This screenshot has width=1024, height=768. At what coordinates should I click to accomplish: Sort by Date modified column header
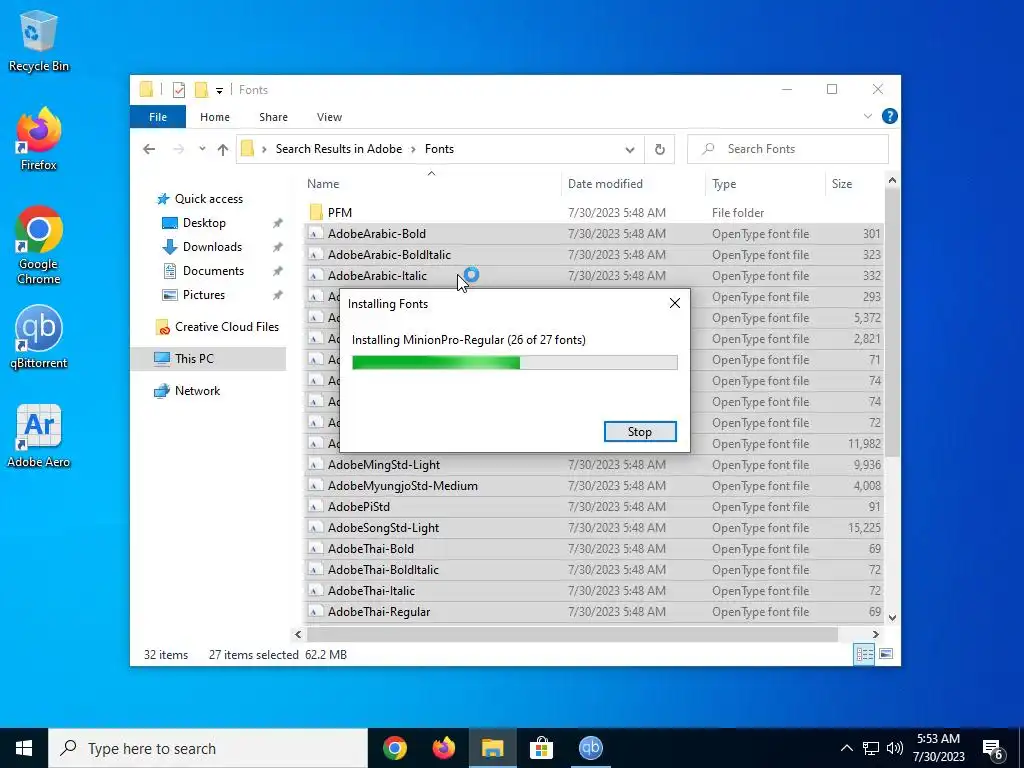pos(633,184)
